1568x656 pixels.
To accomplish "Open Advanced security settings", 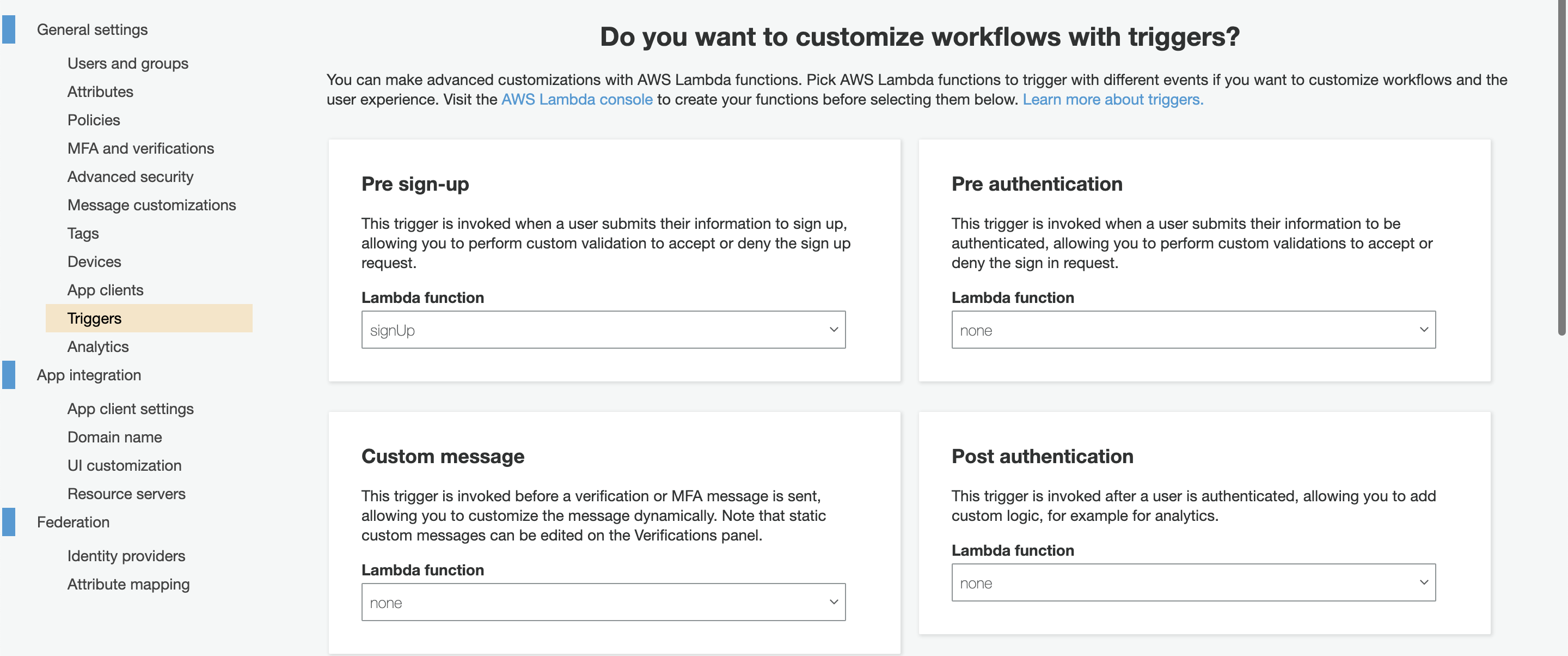I will pos(130,175).
